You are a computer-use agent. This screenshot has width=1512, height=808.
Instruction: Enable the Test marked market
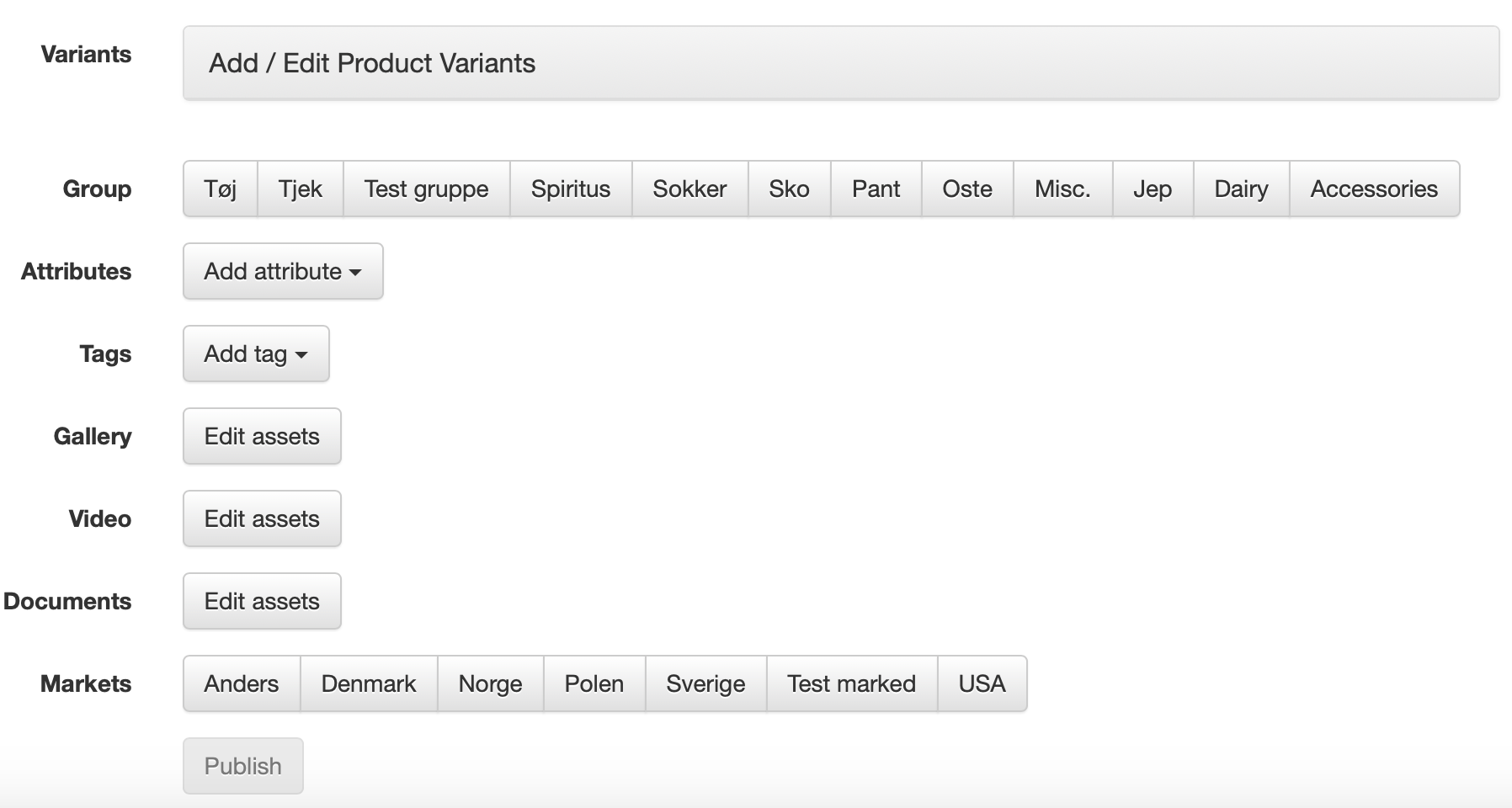851,683
